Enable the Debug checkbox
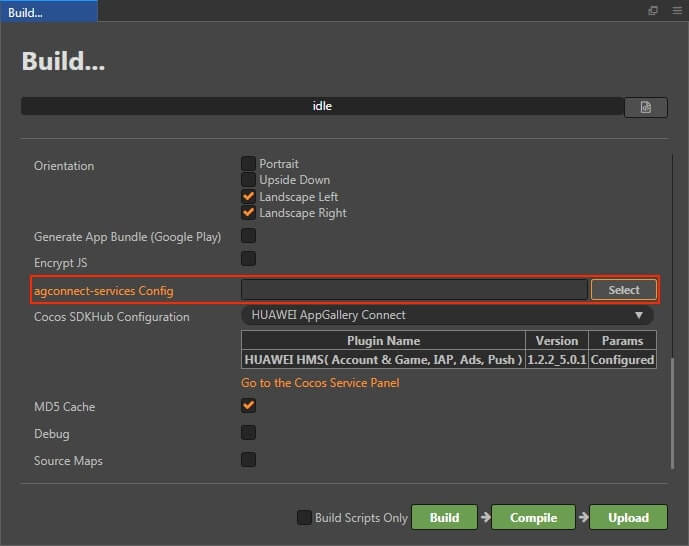Image resolution: width=689 pixels, height=546 pixels. (x=248, y=433)
